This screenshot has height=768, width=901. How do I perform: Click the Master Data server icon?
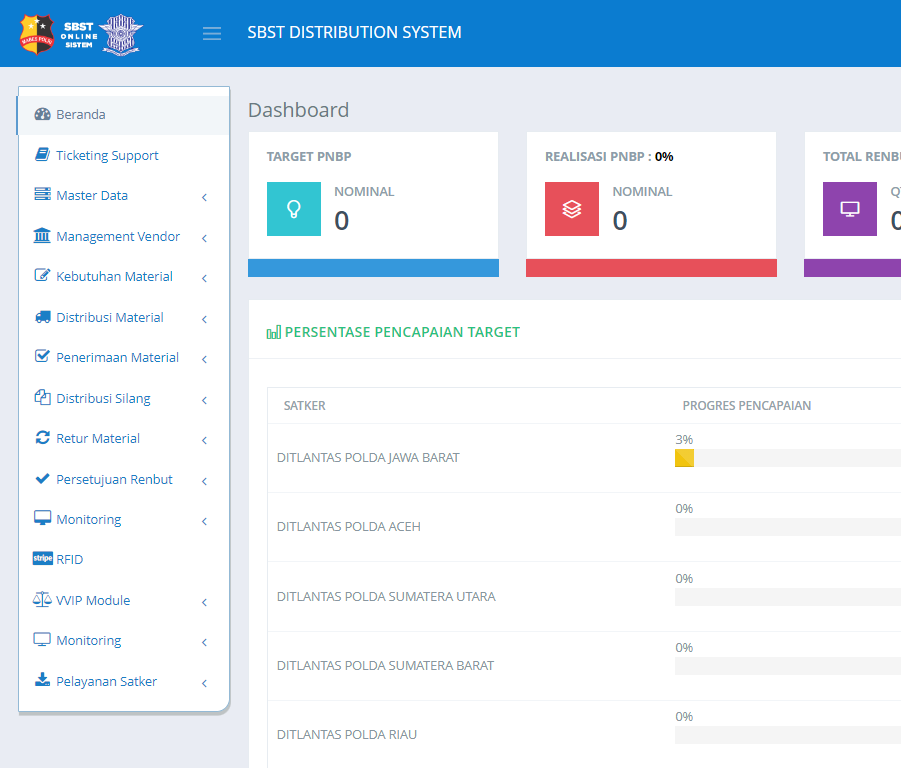click(43, 194)
